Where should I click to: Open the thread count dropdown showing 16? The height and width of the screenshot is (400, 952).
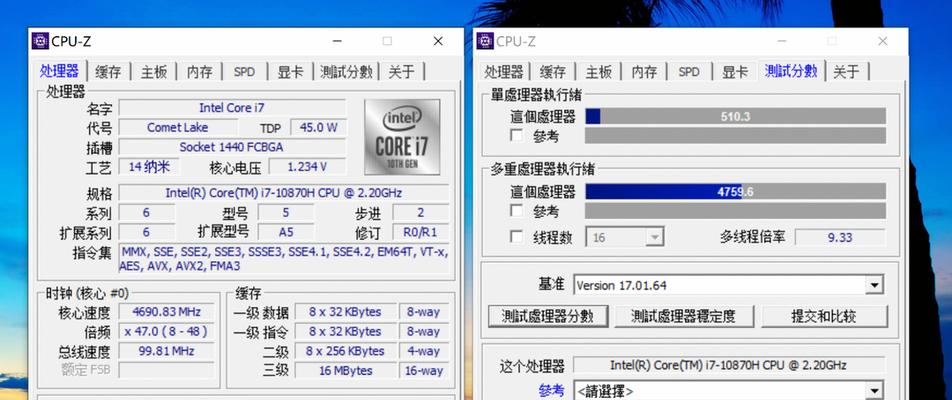pyautogui.click(x=625, y=237)
